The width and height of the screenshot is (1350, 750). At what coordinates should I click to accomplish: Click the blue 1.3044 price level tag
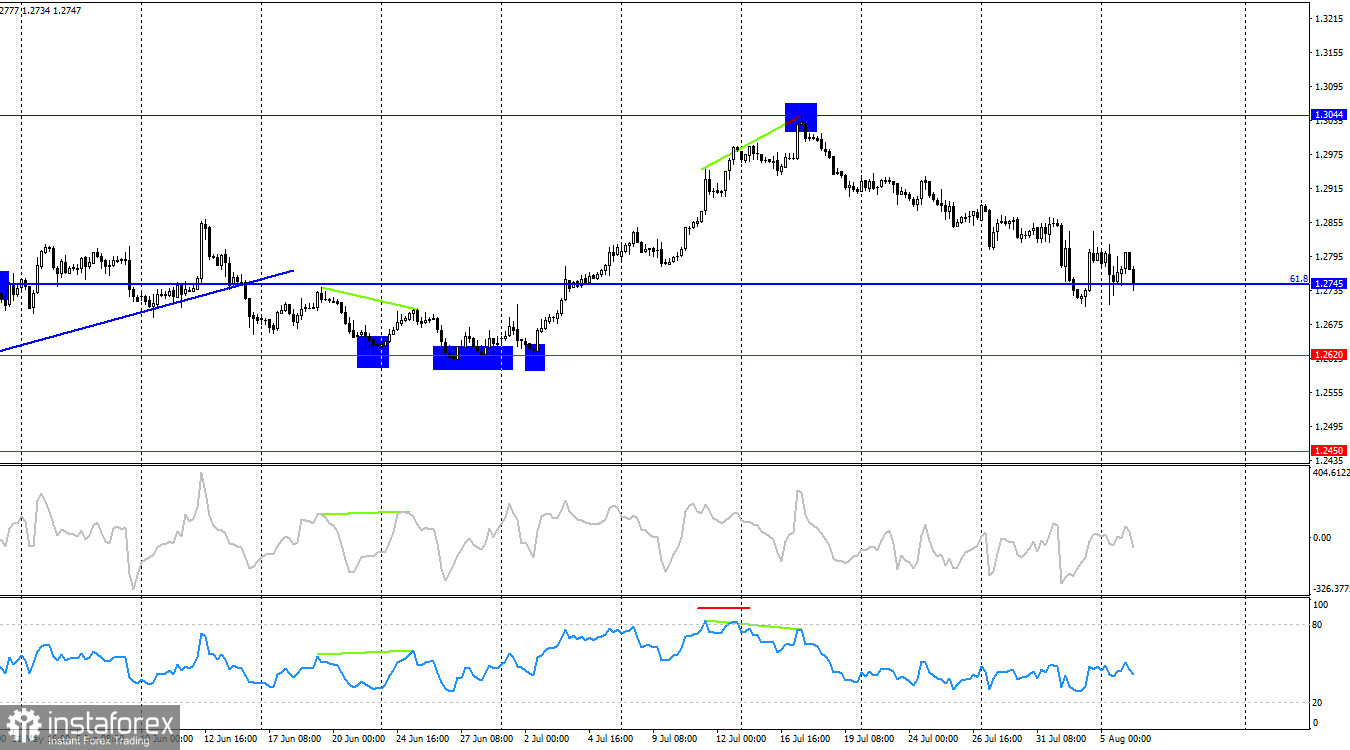pos(1329,115)
